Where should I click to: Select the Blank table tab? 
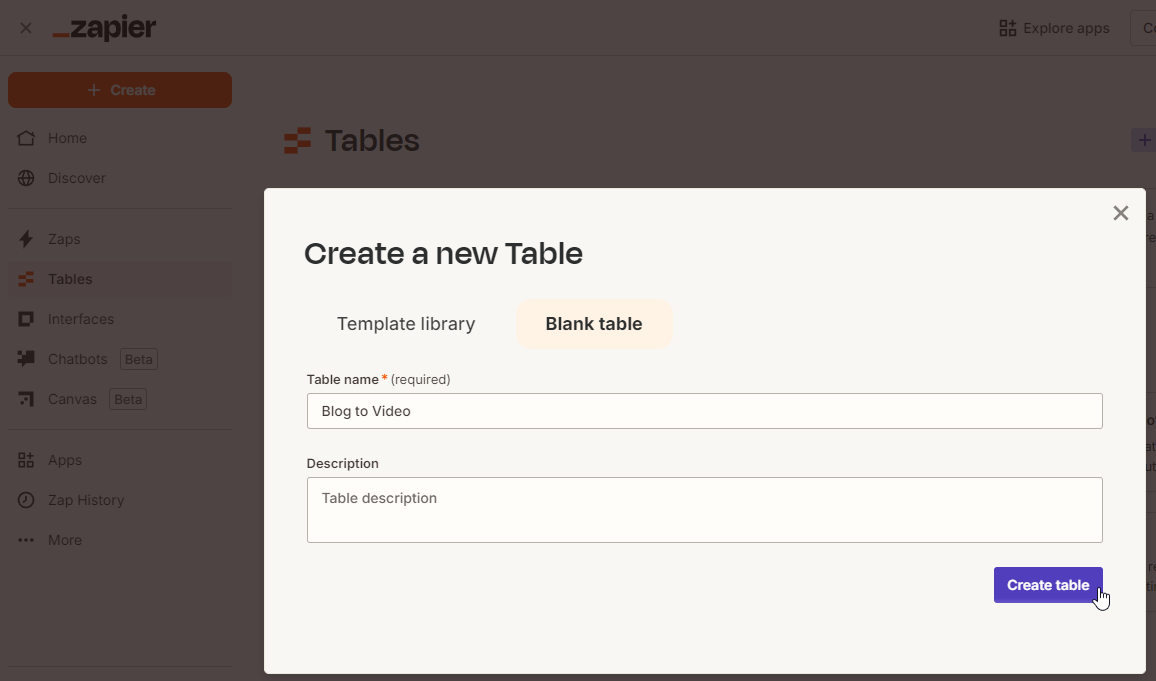click(x=594, y=324)
